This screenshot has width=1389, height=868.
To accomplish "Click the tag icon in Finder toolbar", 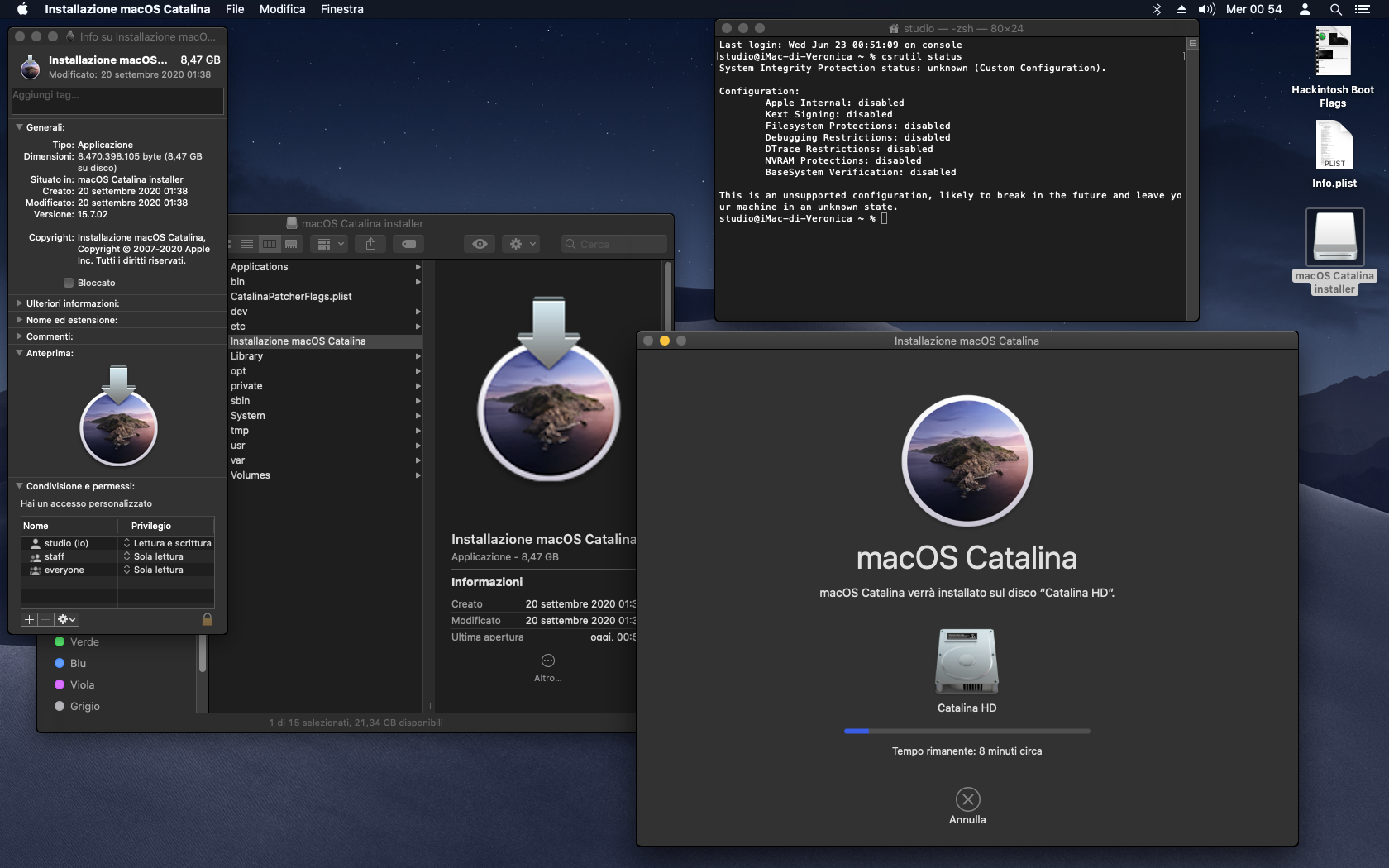I will pyautogui.click(x=408, y=244).
